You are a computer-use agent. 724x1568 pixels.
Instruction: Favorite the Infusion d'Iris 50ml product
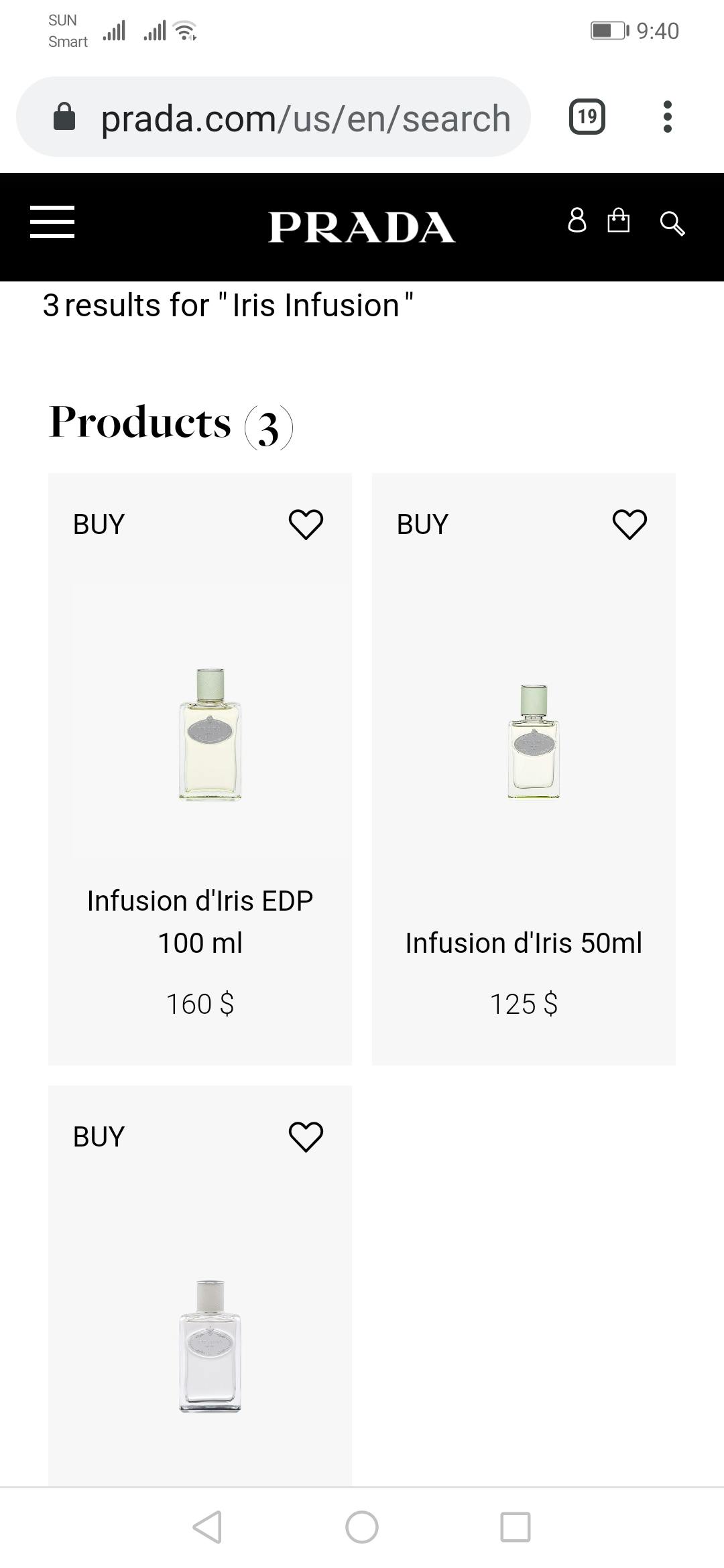pyautogui.click(x=629, y=524)
